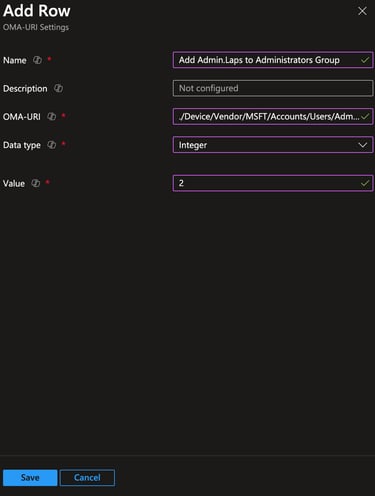Save the OMA-URI row
The width and height of the screenshot is (375, 496).
(30, 477)
